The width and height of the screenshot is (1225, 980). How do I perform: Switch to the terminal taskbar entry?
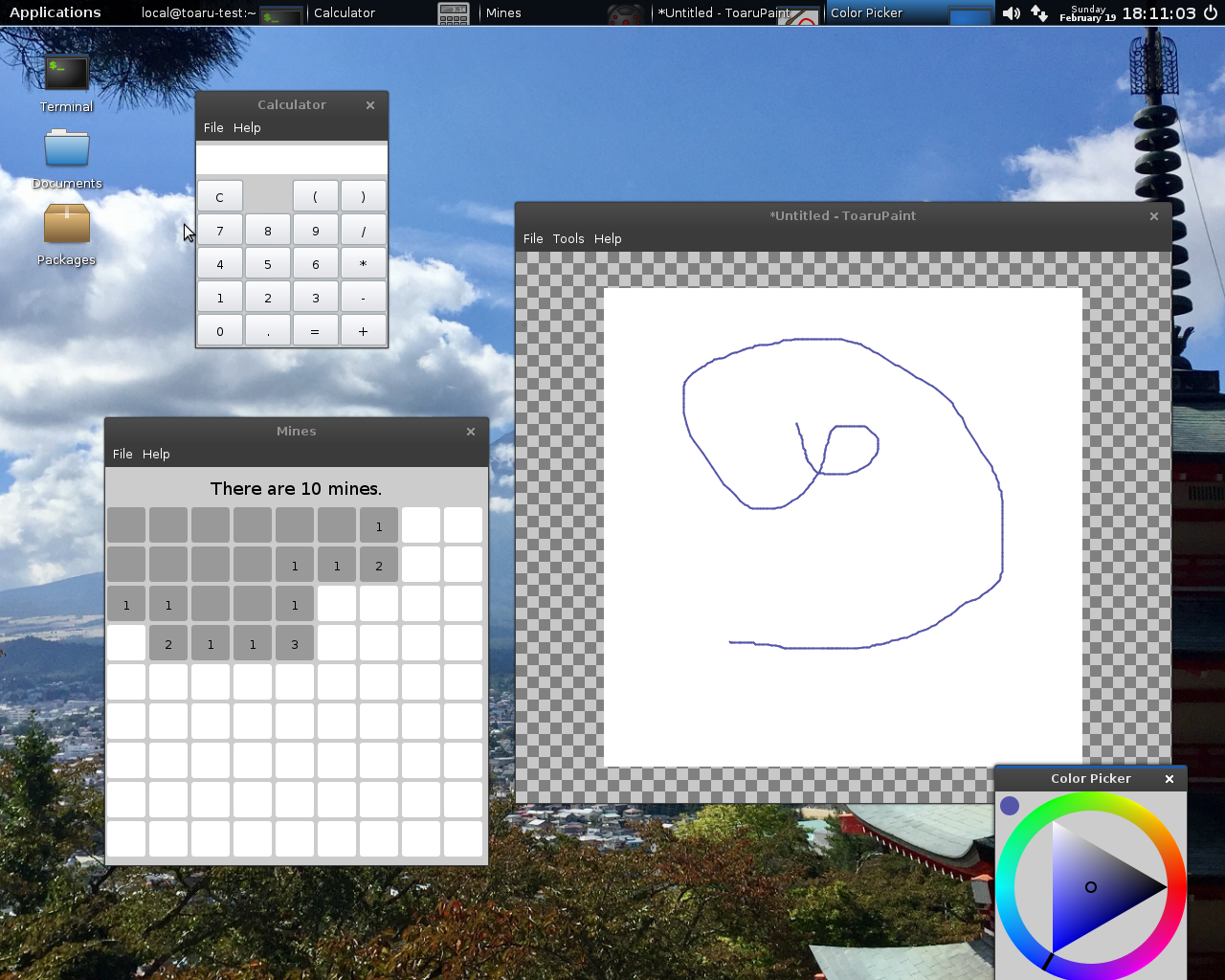pos(220,13)
